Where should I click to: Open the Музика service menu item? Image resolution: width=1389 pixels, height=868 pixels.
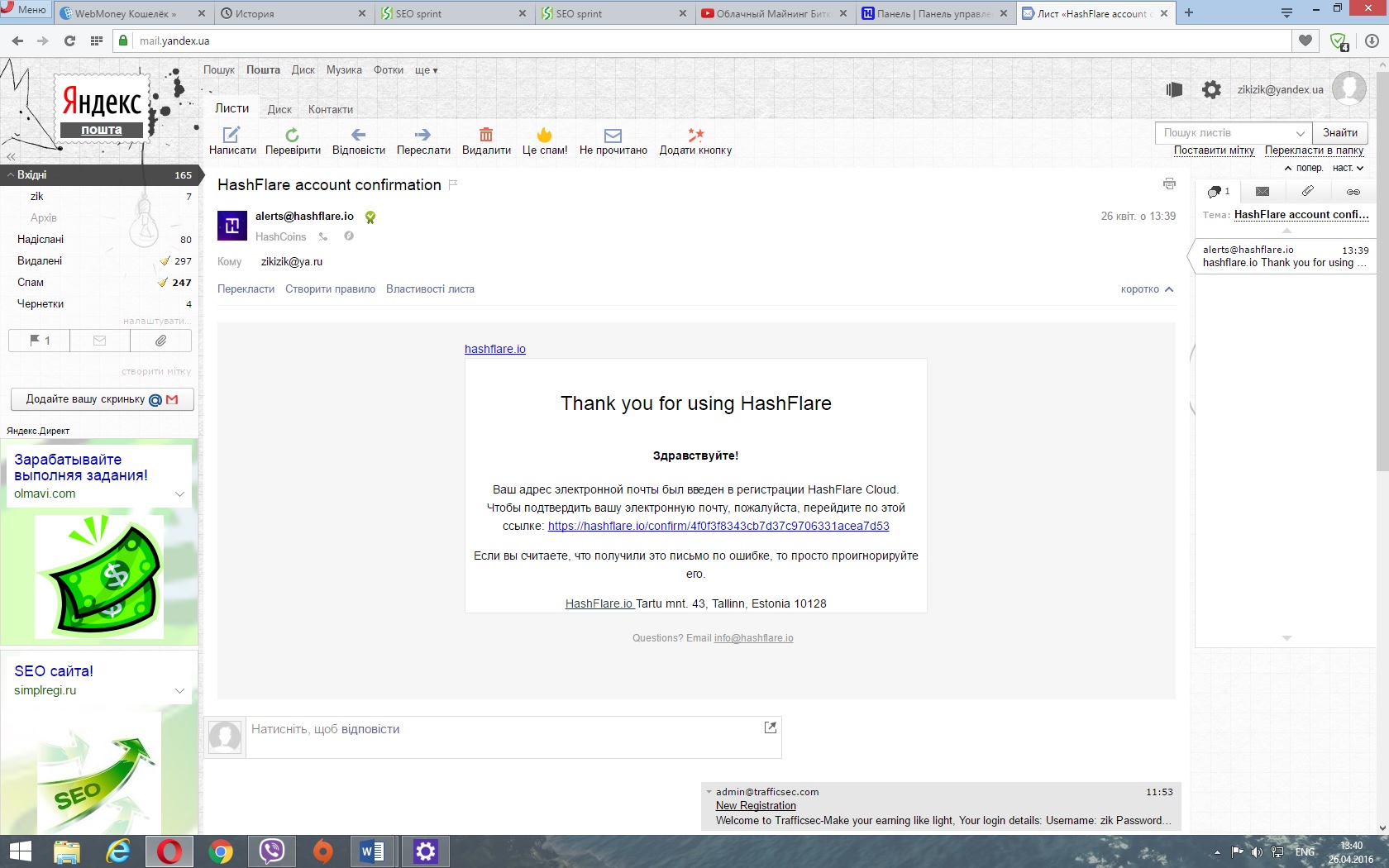point(344,70)
